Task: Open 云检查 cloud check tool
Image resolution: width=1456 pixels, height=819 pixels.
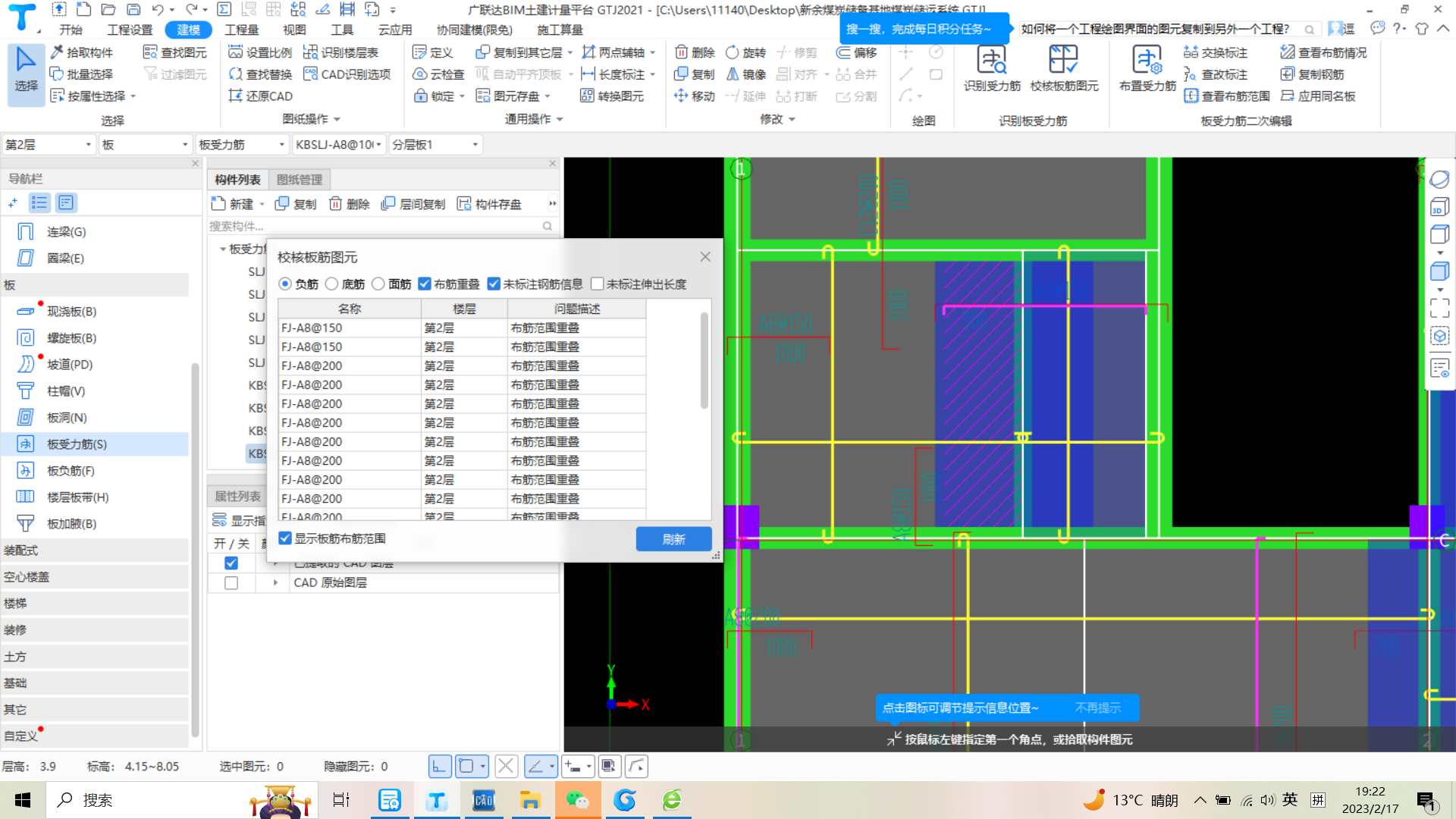Action: point(438,74)
